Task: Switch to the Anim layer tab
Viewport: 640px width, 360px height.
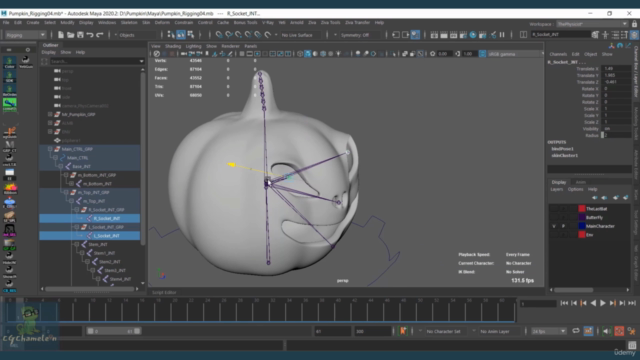Action: [580, 182]
